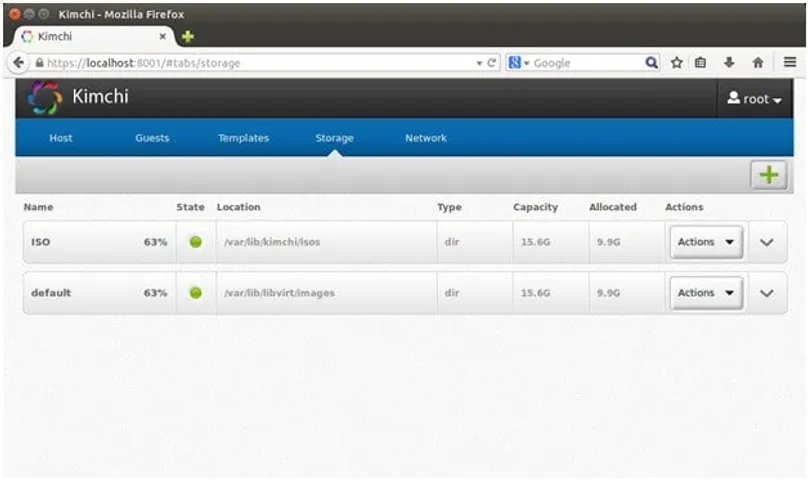Switch to the Templates tab
The image size is (808, 480).
tap(243, 138)
